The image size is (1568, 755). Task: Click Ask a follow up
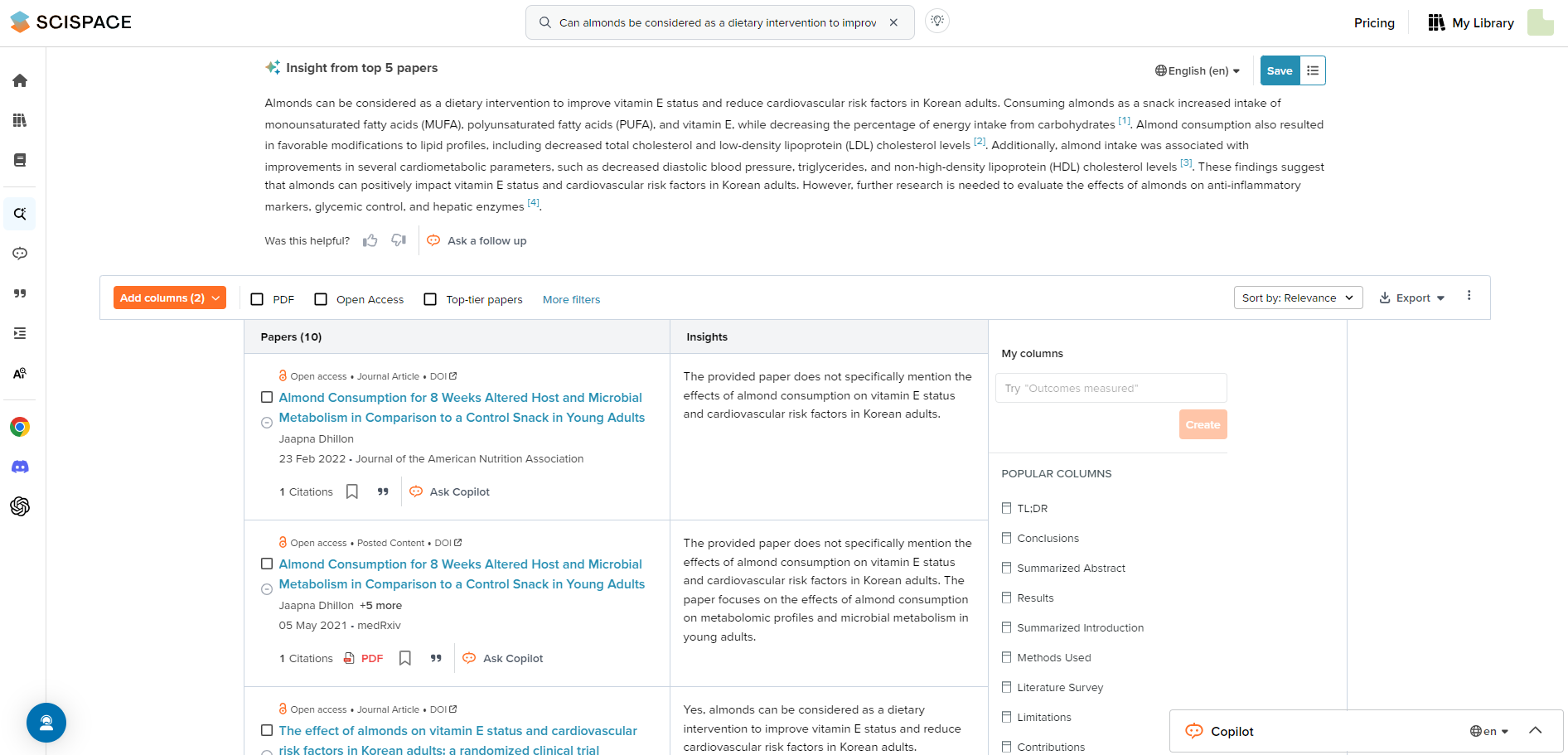(477, 240)
